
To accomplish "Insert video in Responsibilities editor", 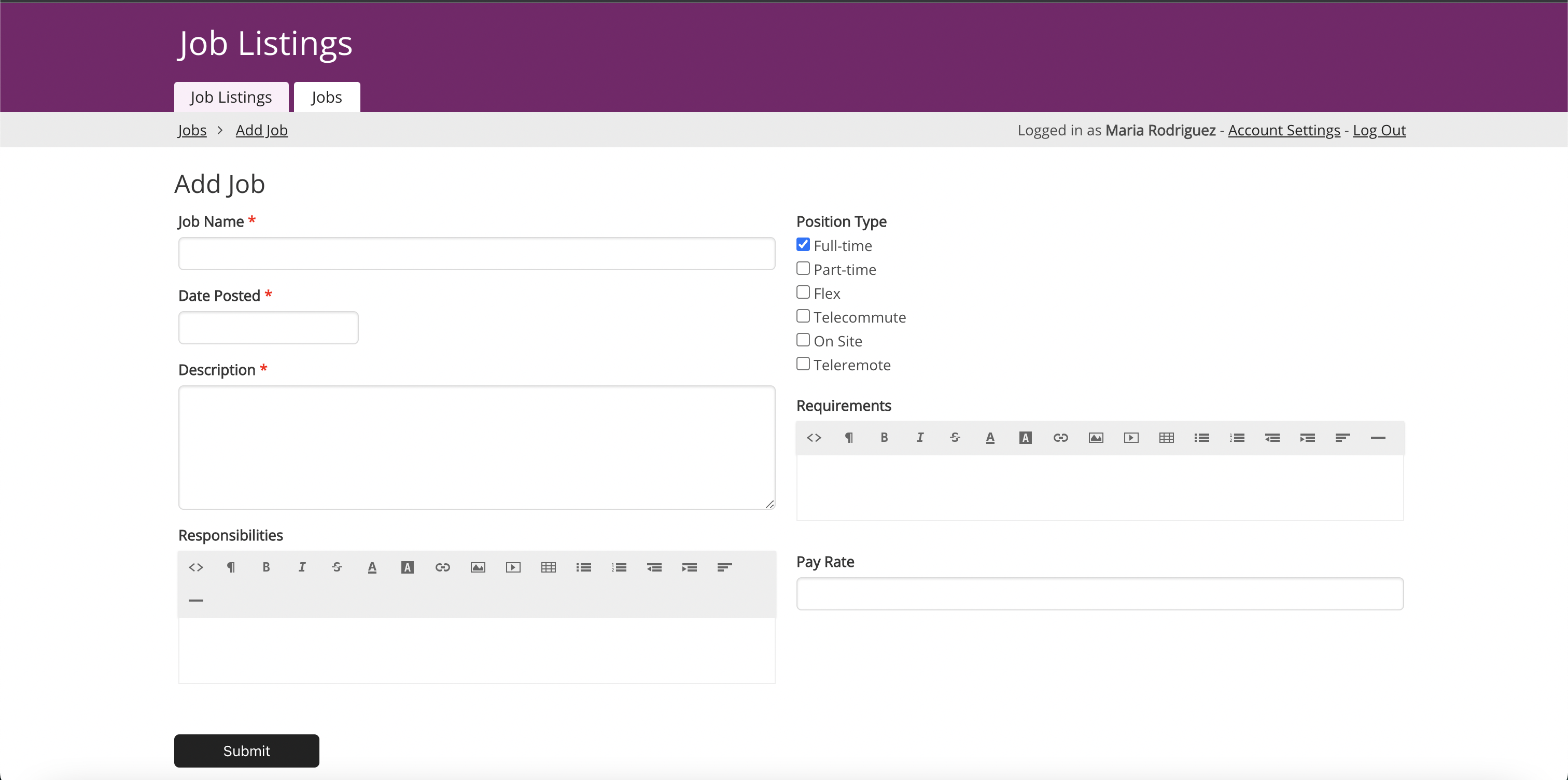I will (x=513, y=567).
